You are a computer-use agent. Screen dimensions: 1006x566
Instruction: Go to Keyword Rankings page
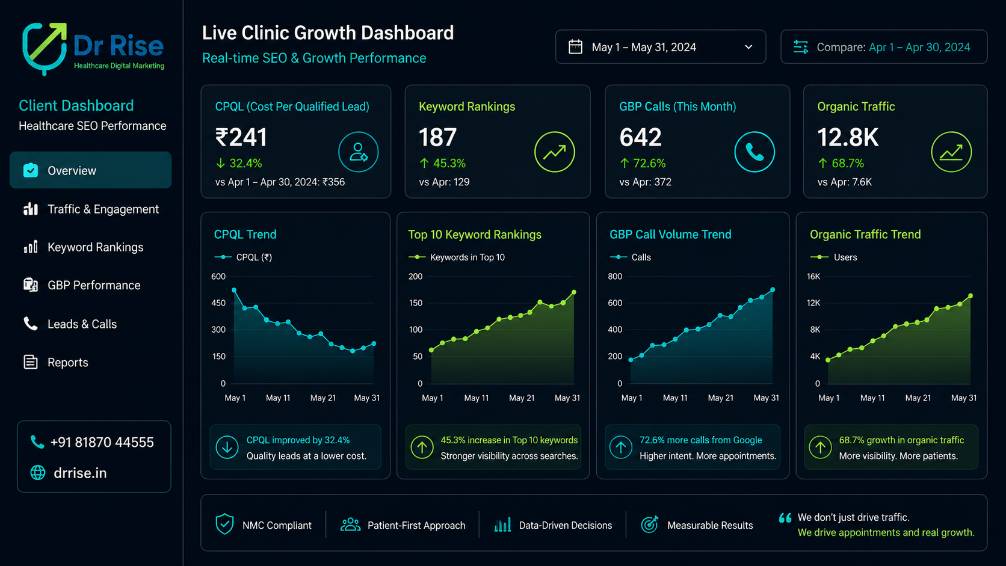(x=90, y=247)
